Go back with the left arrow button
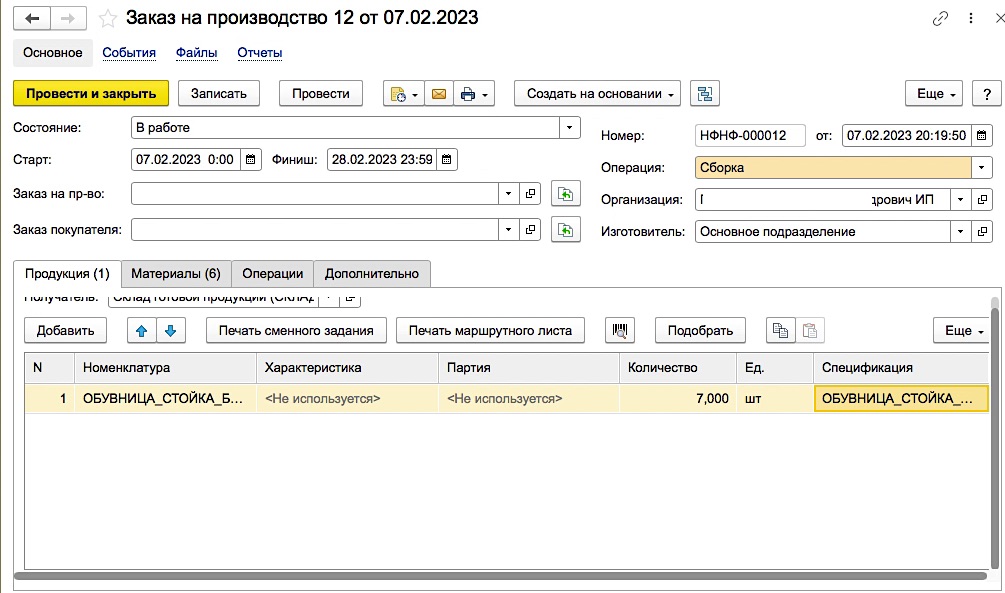 [x=32, y=19]
